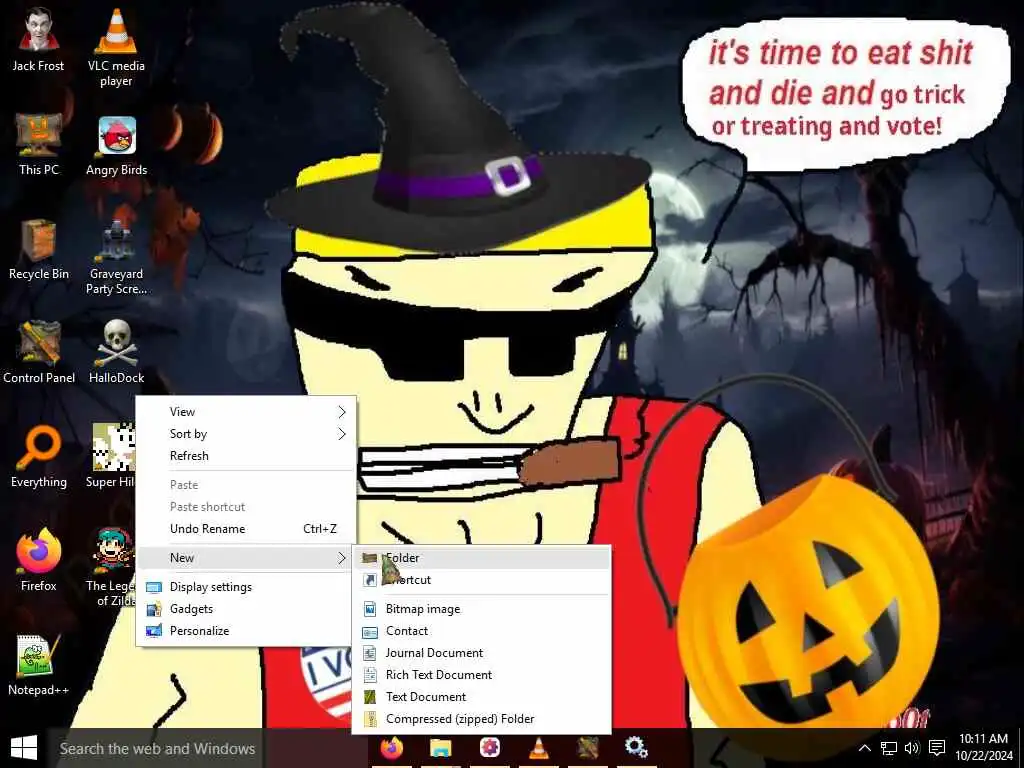Create a new Rich Text Document

point(482,675)
